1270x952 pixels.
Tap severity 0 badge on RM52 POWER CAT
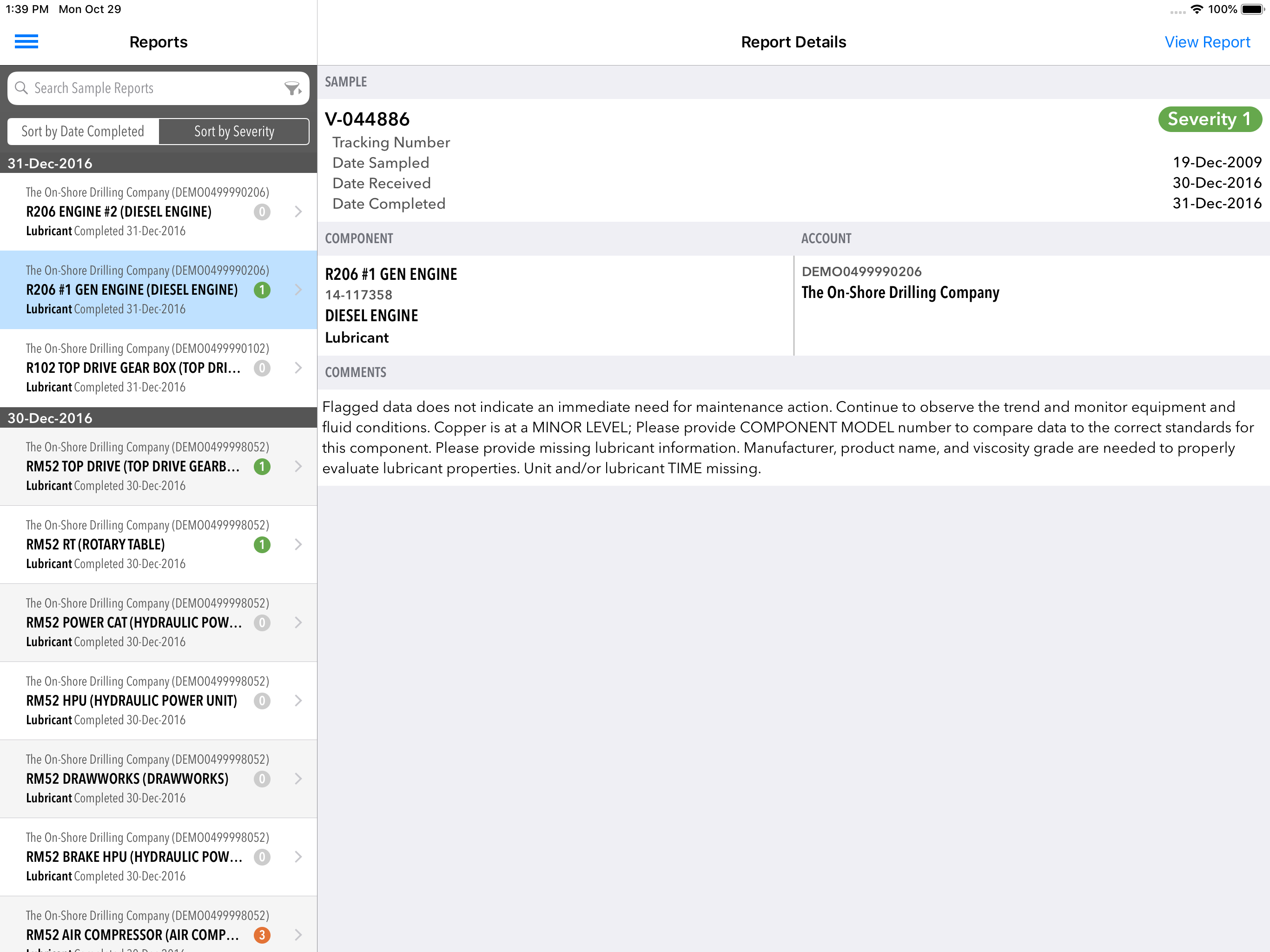pyautogui.click(x=262, y=622)
